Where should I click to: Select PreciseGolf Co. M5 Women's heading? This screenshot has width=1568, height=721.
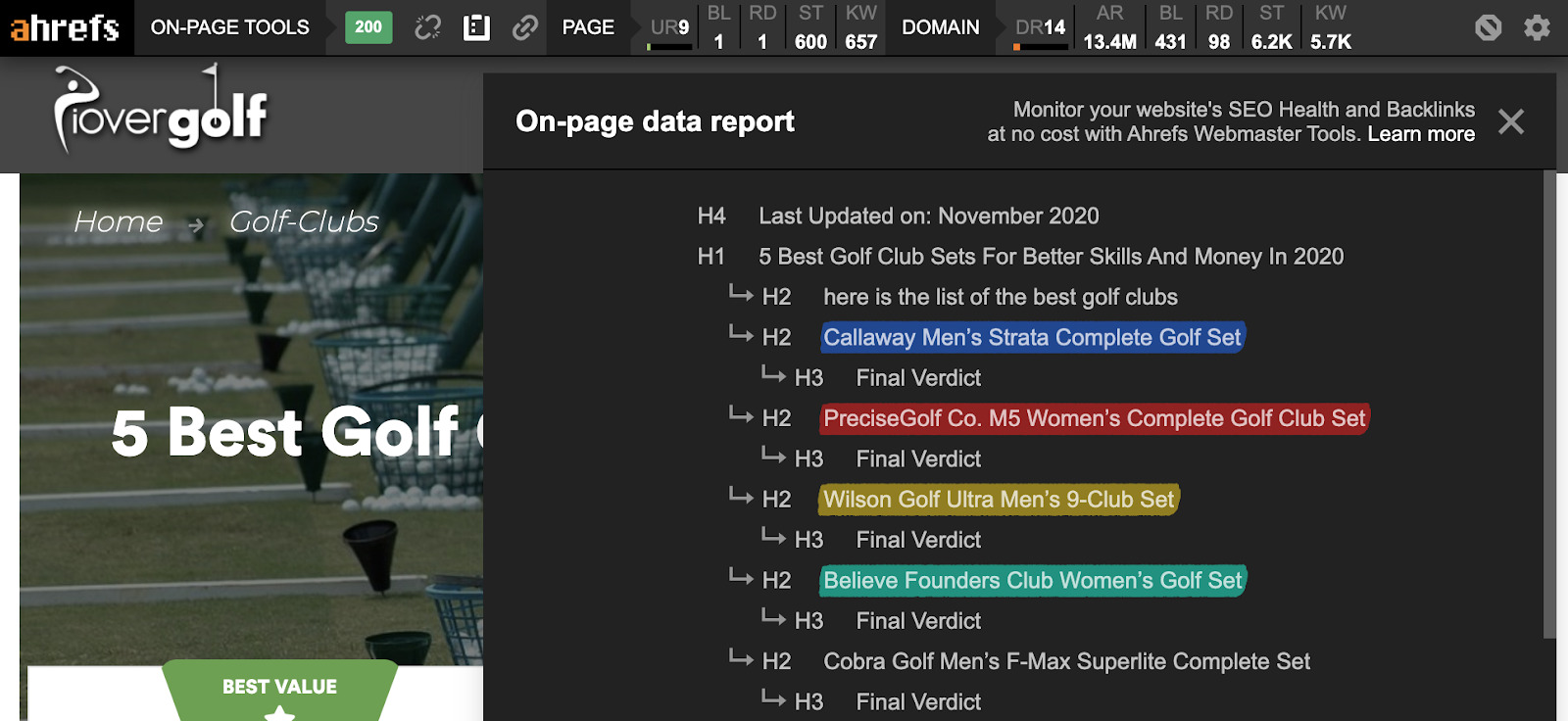click(1094, 418)
